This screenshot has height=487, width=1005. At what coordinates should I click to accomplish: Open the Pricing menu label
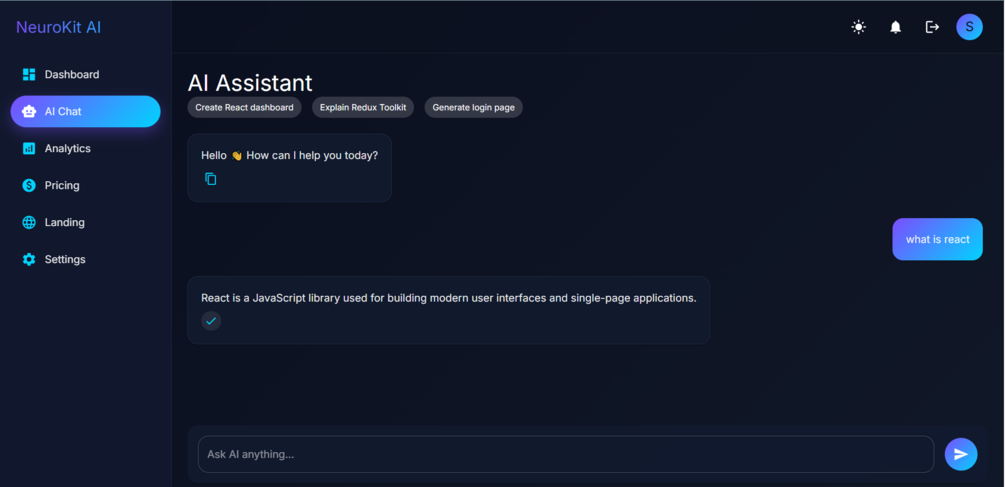coord(62,185)
